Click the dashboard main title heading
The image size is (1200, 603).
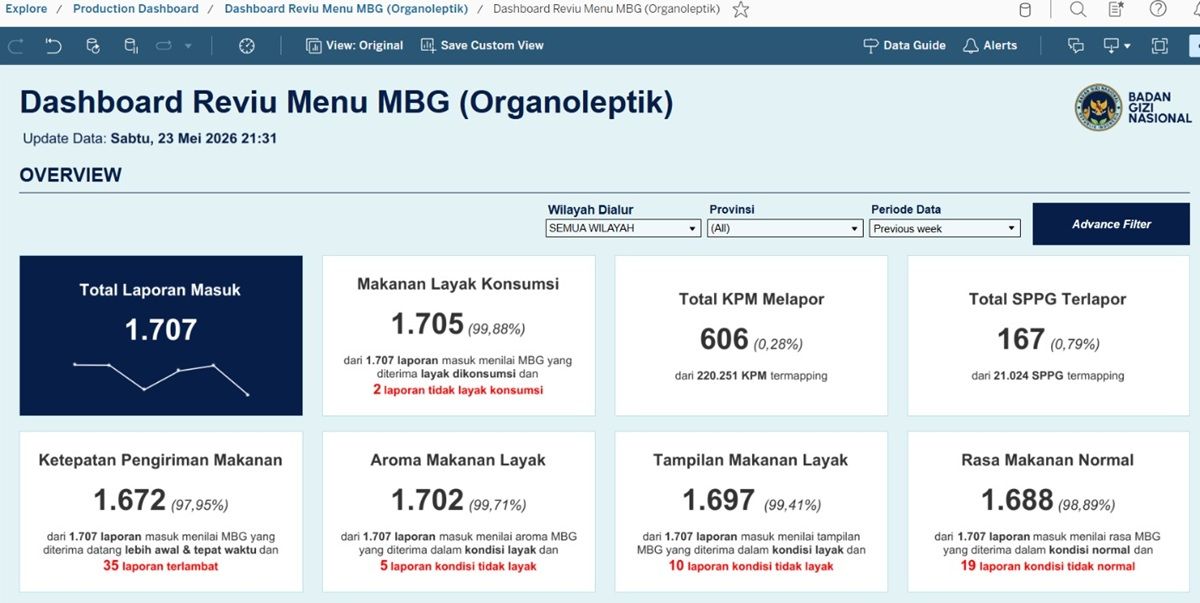coord(346,102)
